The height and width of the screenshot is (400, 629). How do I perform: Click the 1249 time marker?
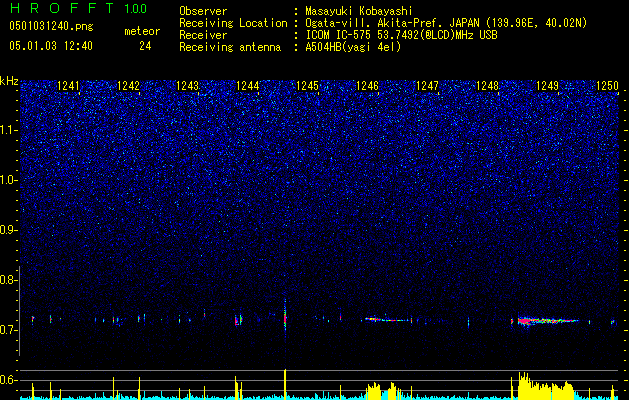coord(548,86)
